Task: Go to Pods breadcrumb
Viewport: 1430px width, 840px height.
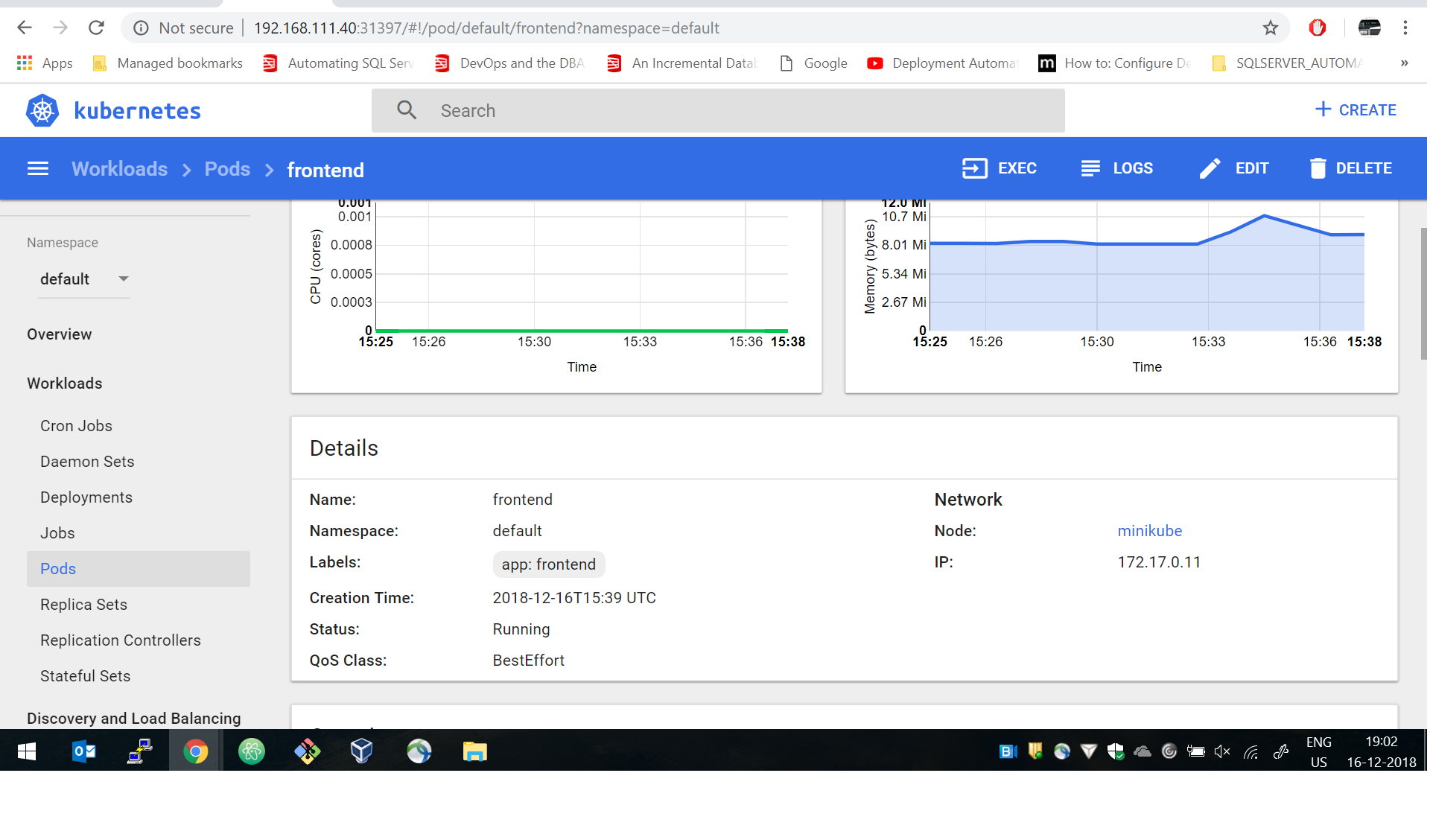Action: coord(227,169)
